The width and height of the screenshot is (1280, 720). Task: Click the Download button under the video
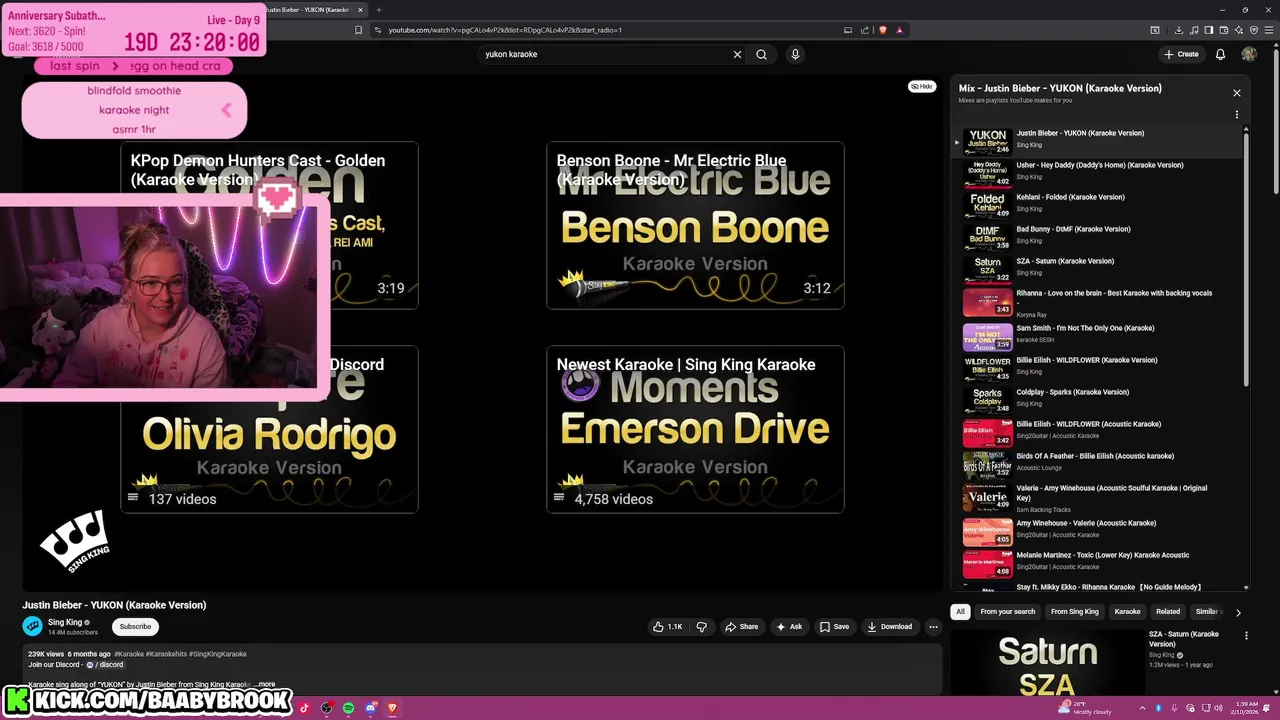pyautogui.click(x=889, y=627)
